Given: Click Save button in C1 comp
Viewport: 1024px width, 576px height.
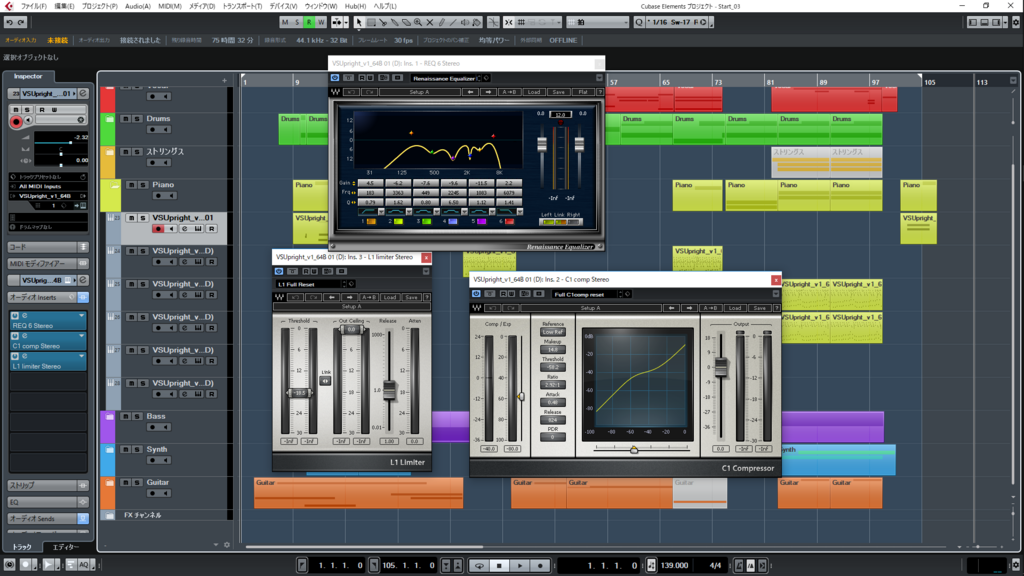Looking at the screenshot, I should point(759,308).
